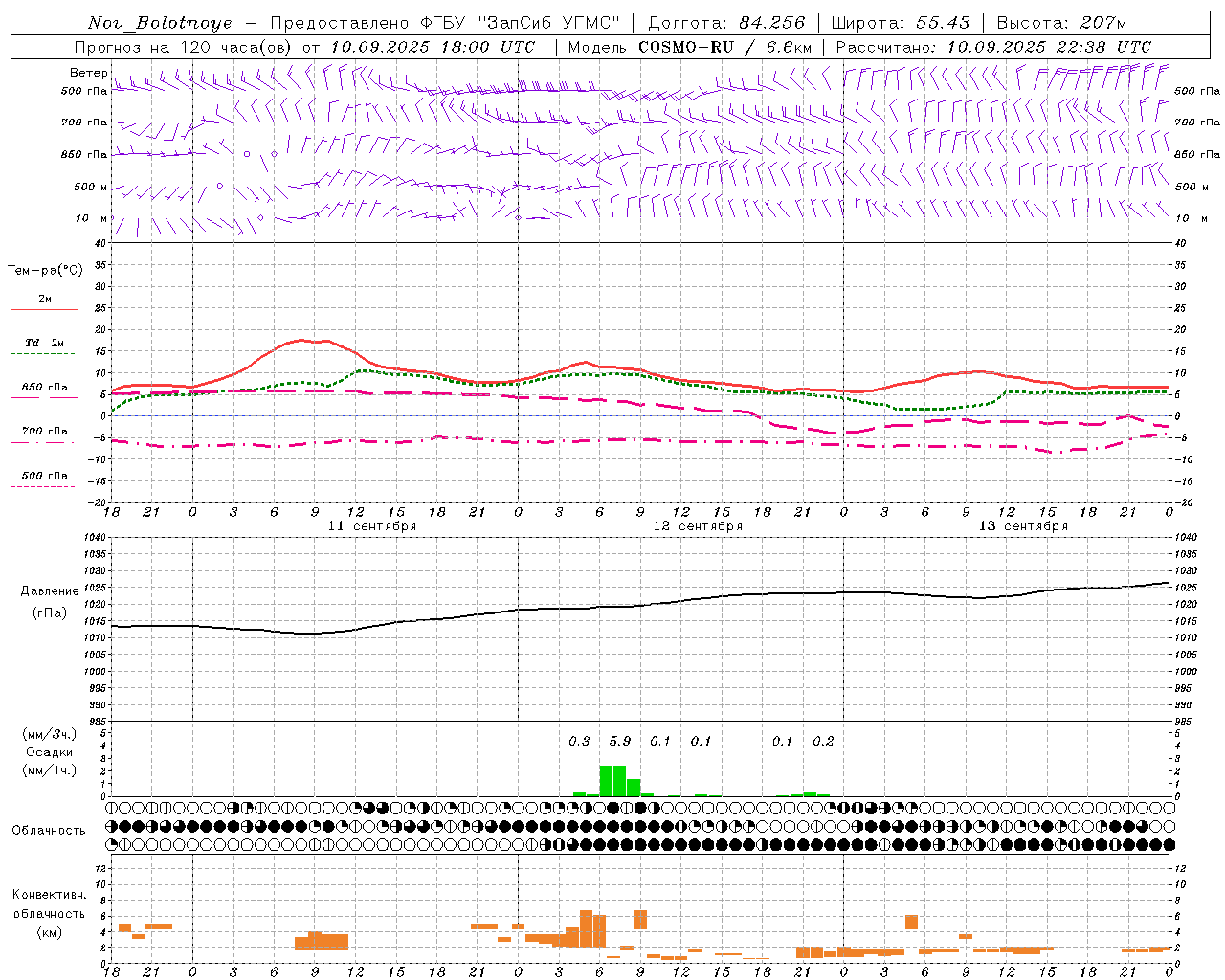Click the Модель COSMO-RU / 6.6км label
The width and height of the screenshot is (1225, 980).
(x=690, y=47)
